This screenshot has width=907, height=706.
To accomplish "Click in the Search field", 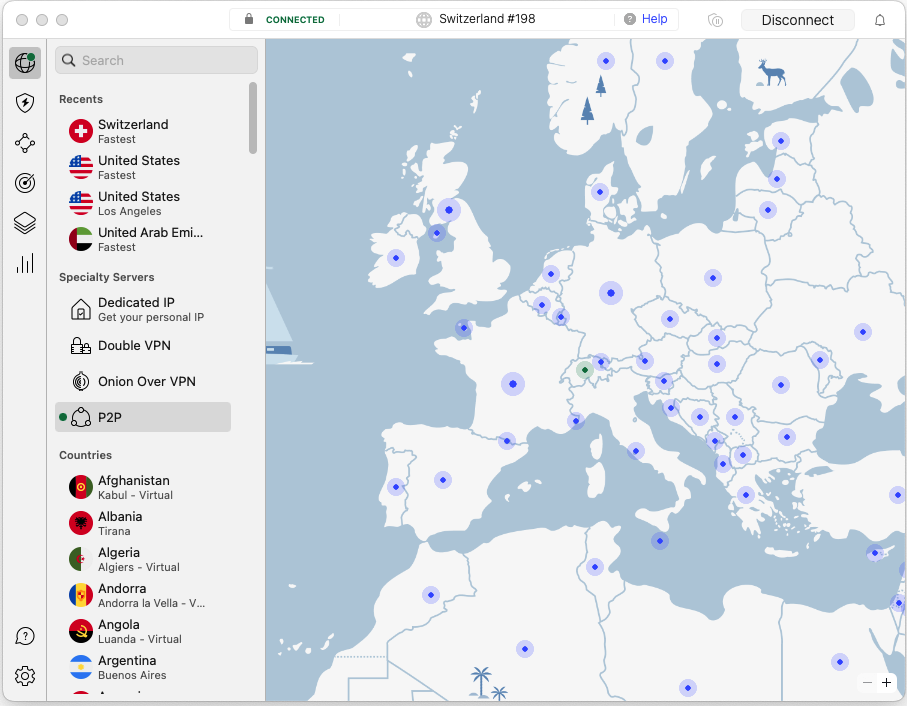I will [156, 60].
